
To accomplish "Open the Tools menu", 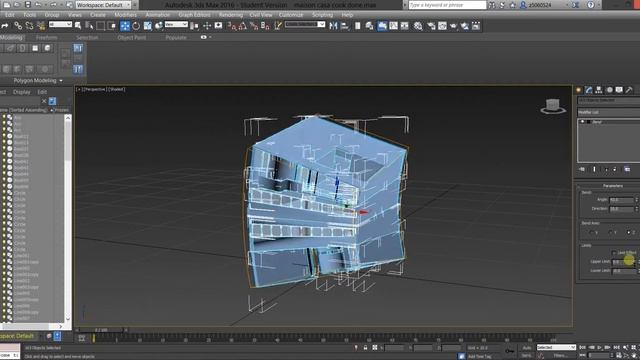I will click(29, 15).
